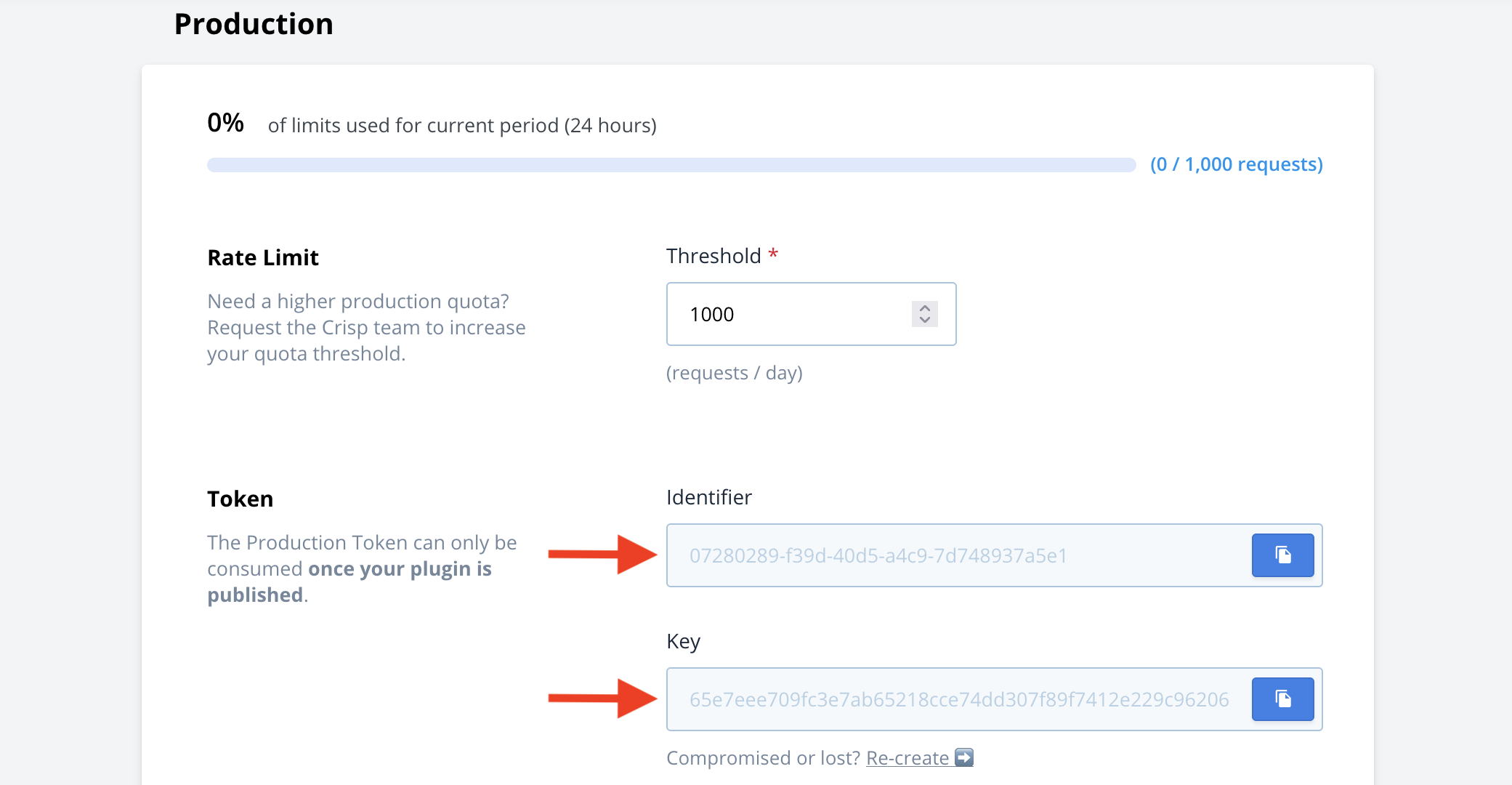
Task: Click the Threshold field label
Action: [713, 256]
